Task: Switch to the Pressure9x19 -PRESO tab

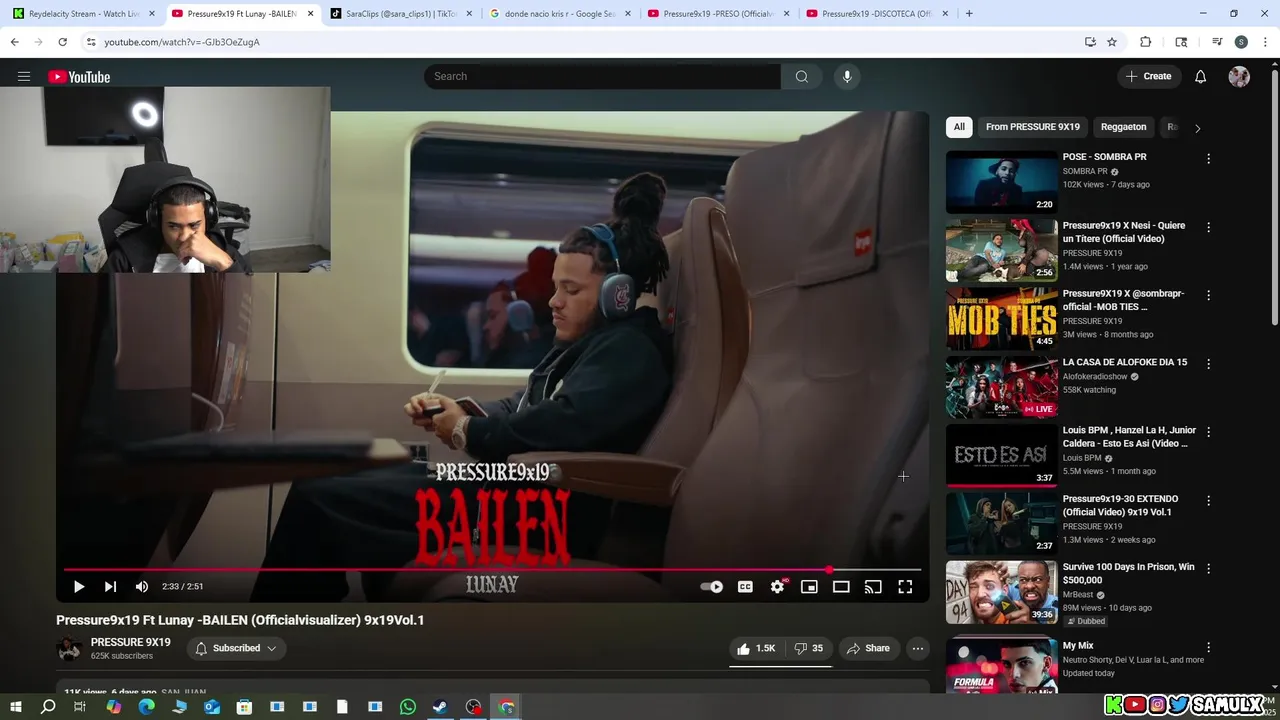Action: [x=717, y=14]
